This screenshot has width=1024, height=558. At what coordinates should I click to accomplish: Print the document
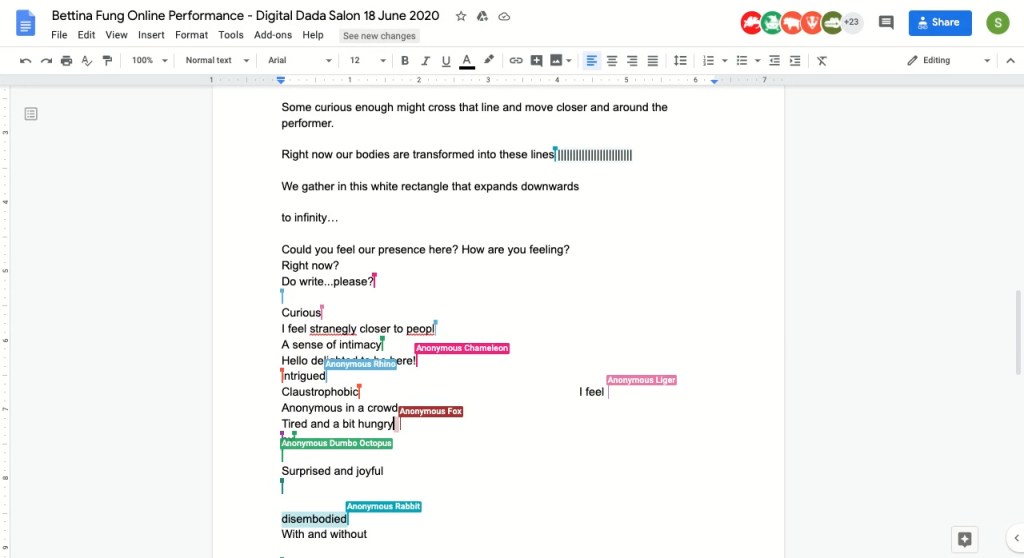66,61
